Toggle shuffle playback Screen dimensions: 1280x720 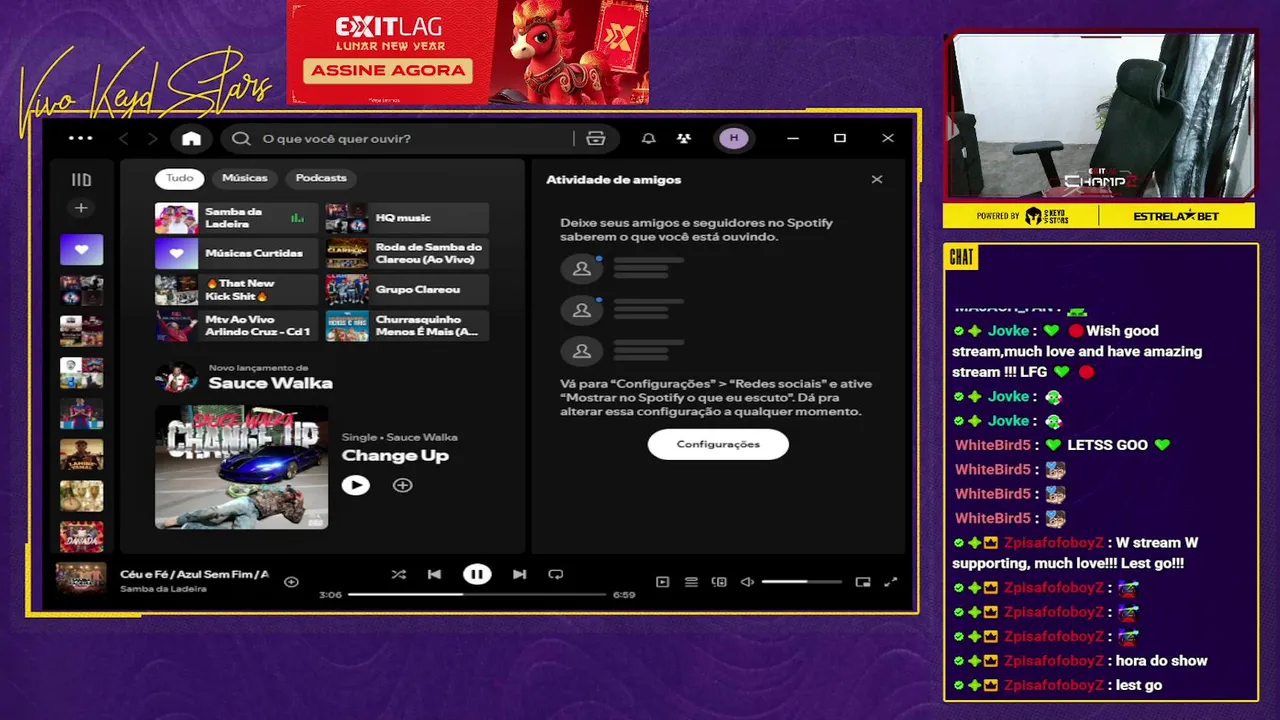(x=398, y=574)
